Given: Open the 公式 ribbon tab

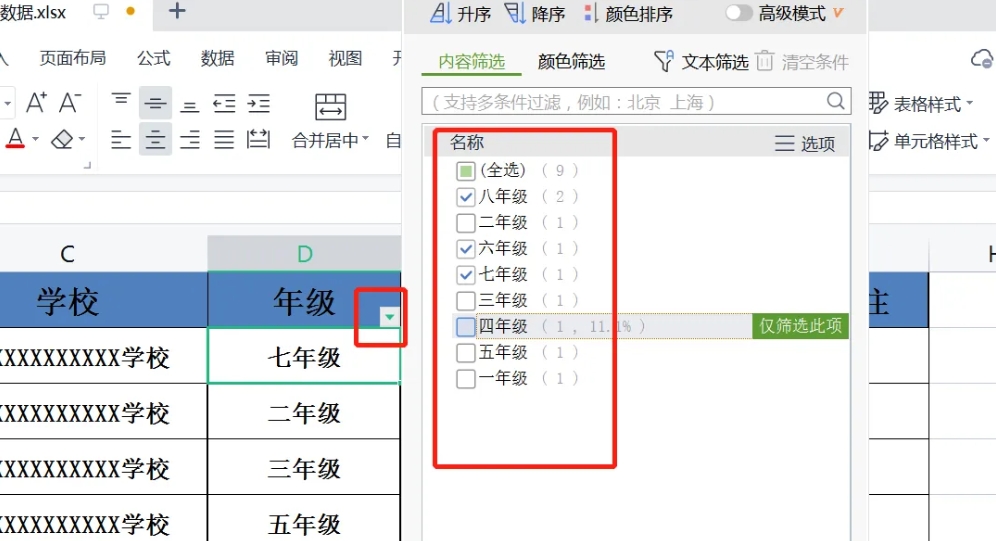Looking at the screenshot, I should (154, 58).
